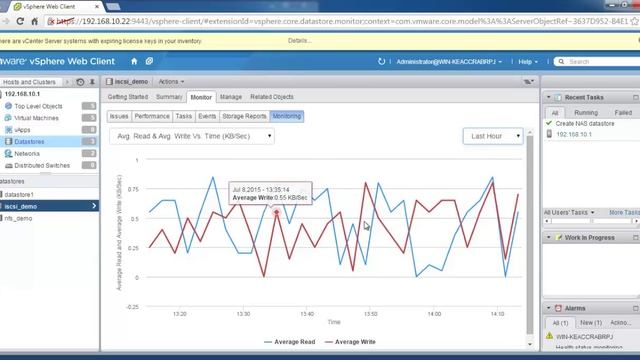The height and width of the screenshot is (360, 640).
Task: Open chart metric dropdown
Action: [x=192, y=136]
